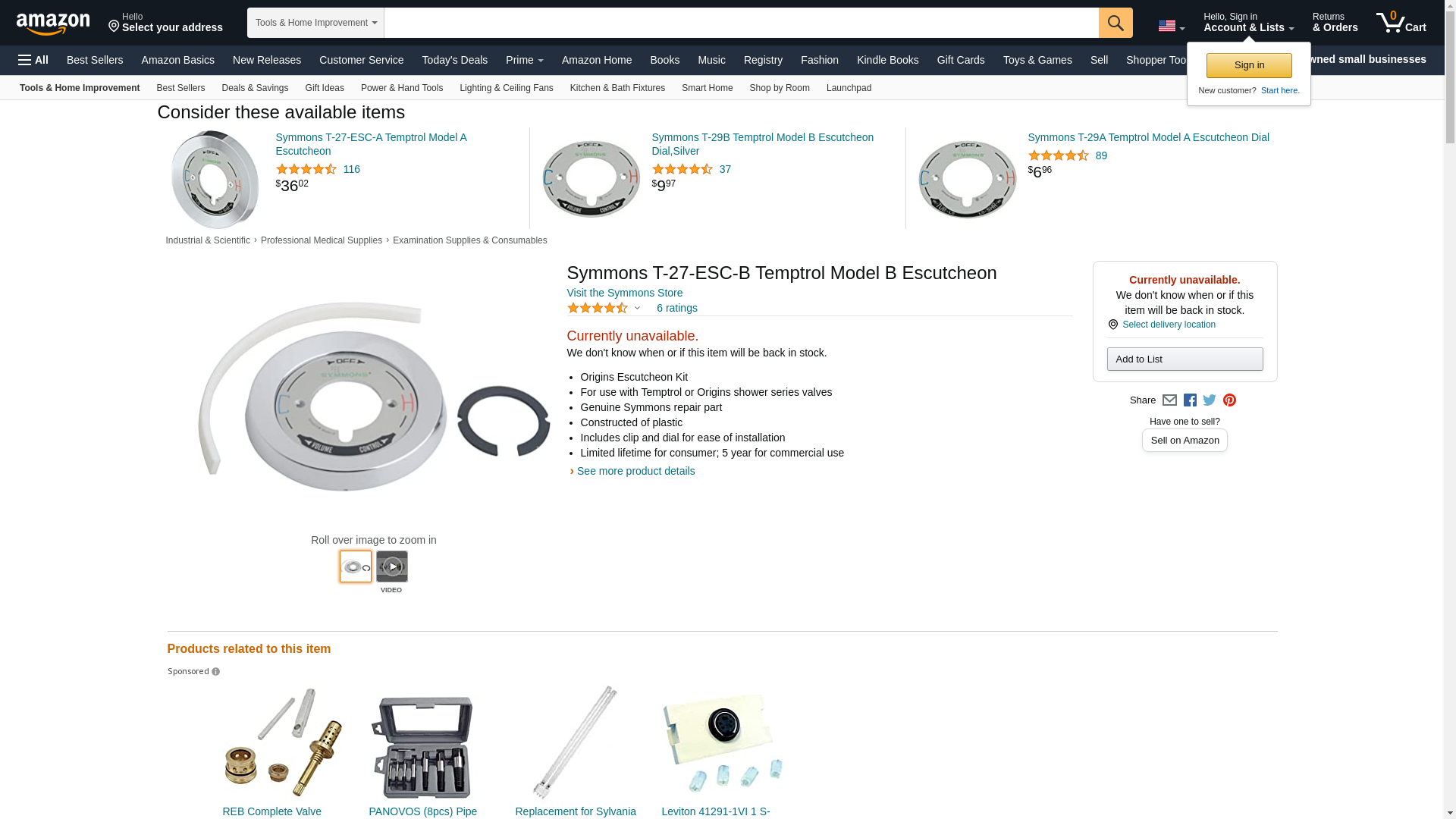Click the Sponsored info icon
Viewport: 1456px width, 819px height.
[216, 672]
